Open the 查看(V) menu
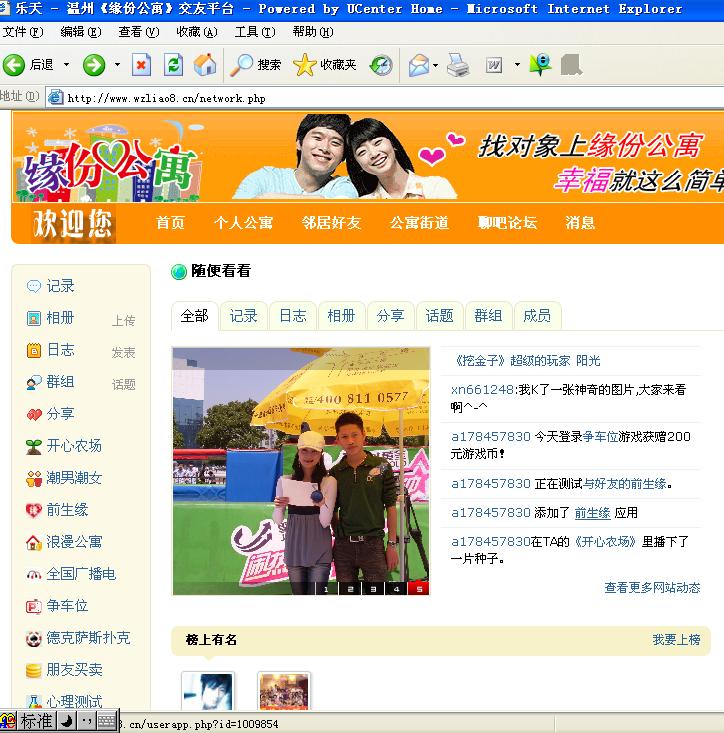 tap(138, 32)
